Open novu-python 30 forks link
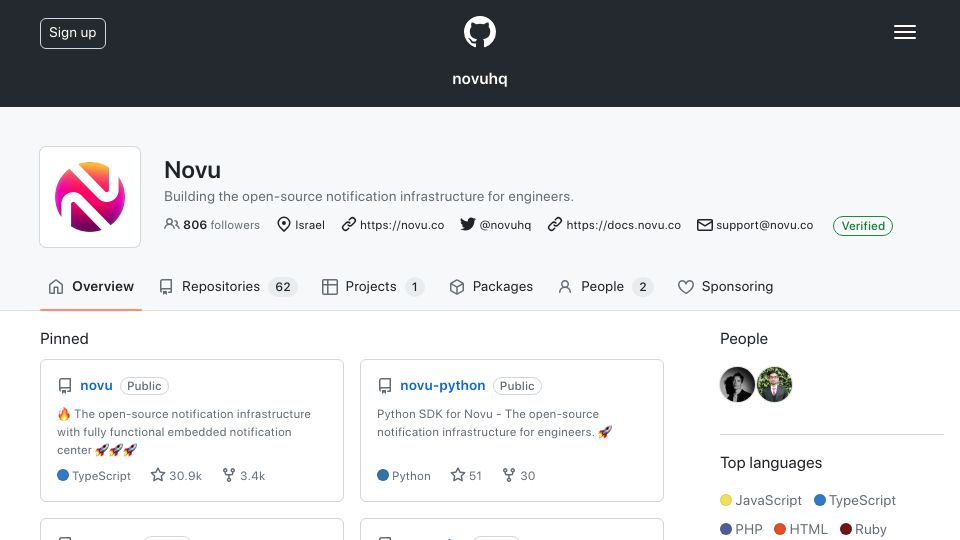 519,475
